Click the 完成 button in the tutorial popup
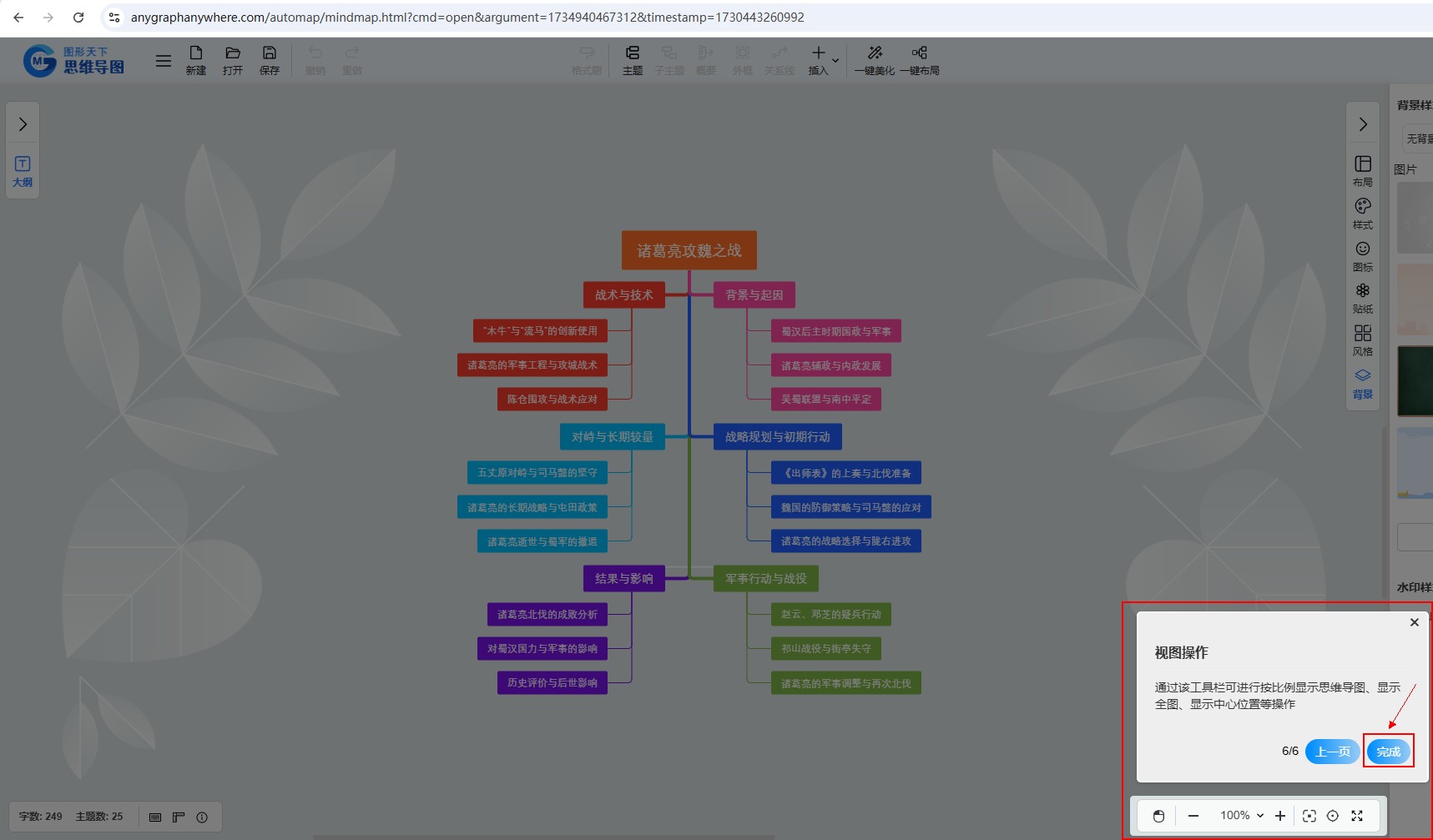Viewport: 1433px width, 840px height. coord(1388,752)
